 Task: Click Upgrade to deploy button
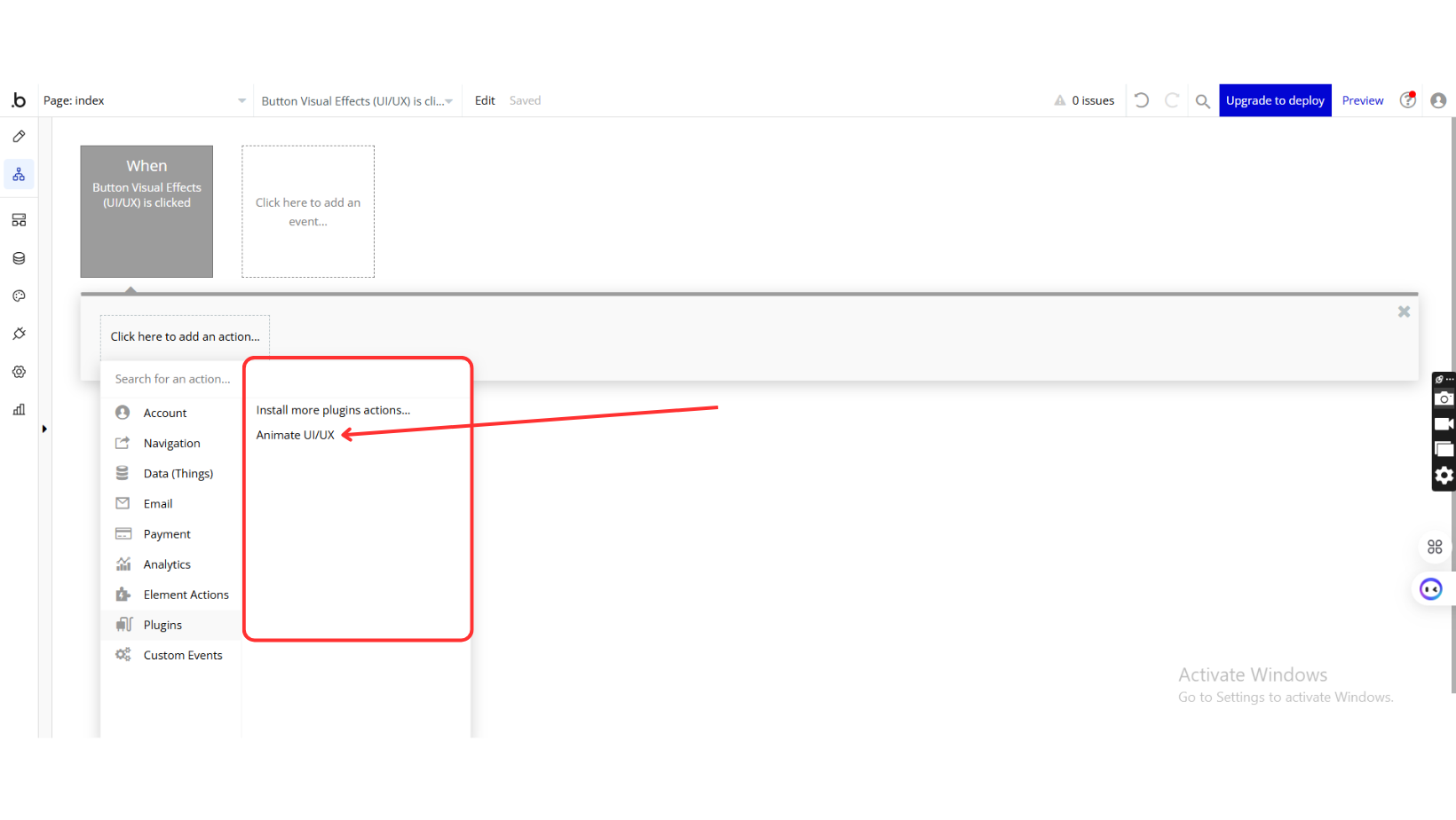click(x=1275, y=100)
